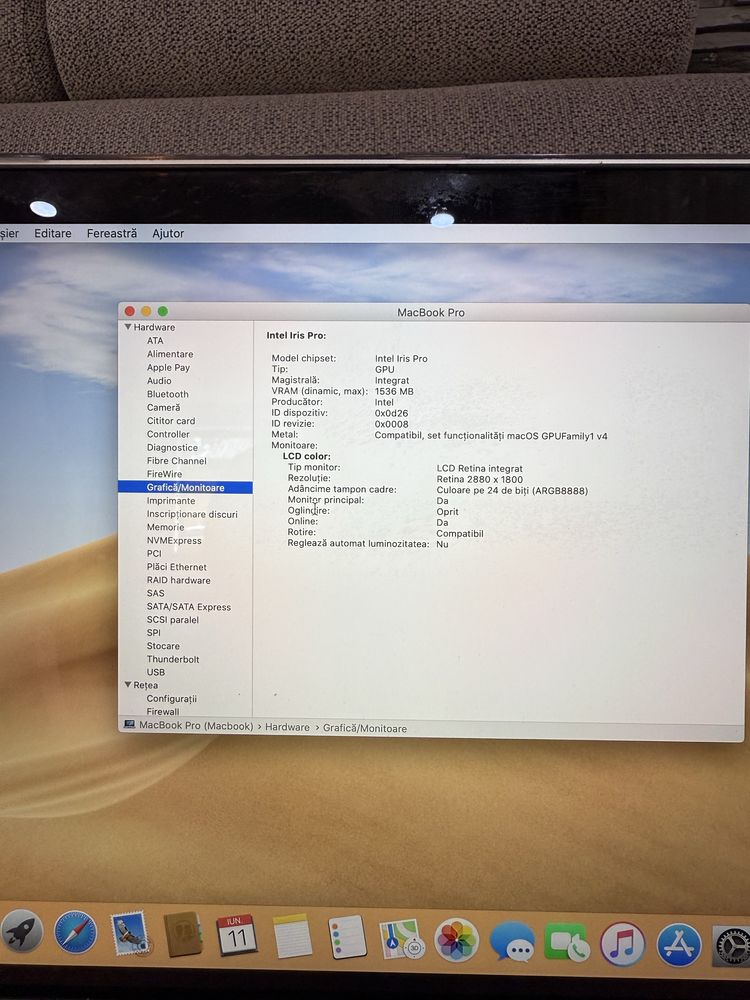Screen dimensions: 750x1000
Task: Open System Preferences gear icon
Action: point(732,947)
